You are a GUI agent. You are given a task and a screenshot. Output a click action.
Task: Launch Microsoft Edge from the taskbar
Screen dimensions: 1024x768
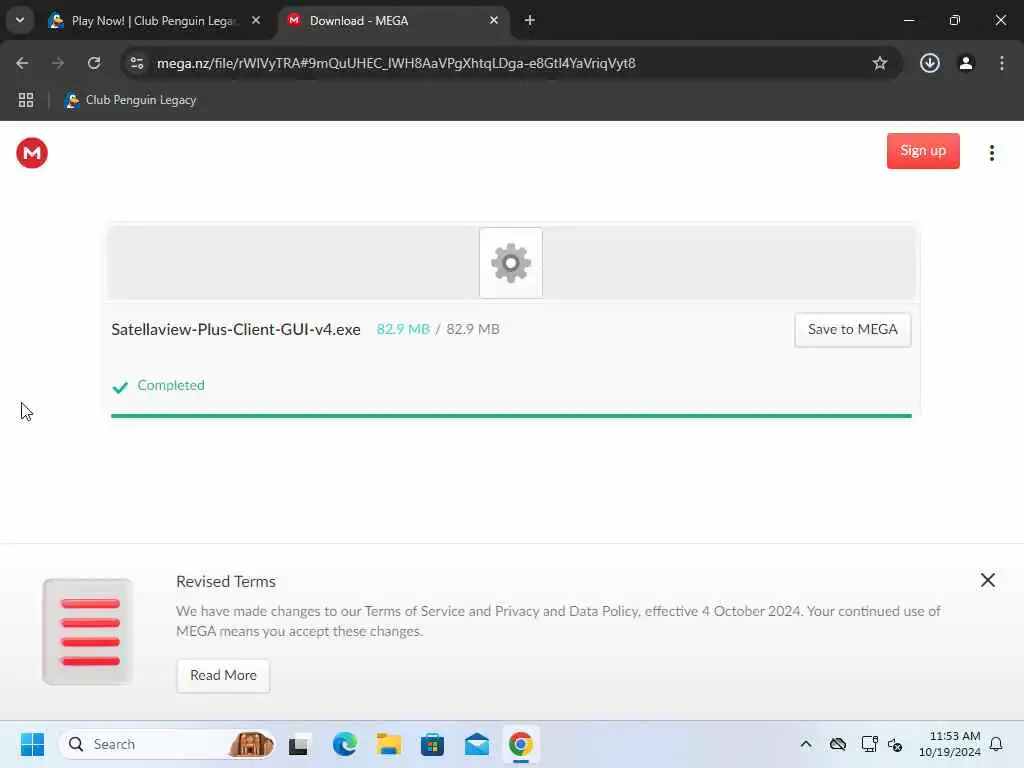pyautogui.click(x=344, y=744)
